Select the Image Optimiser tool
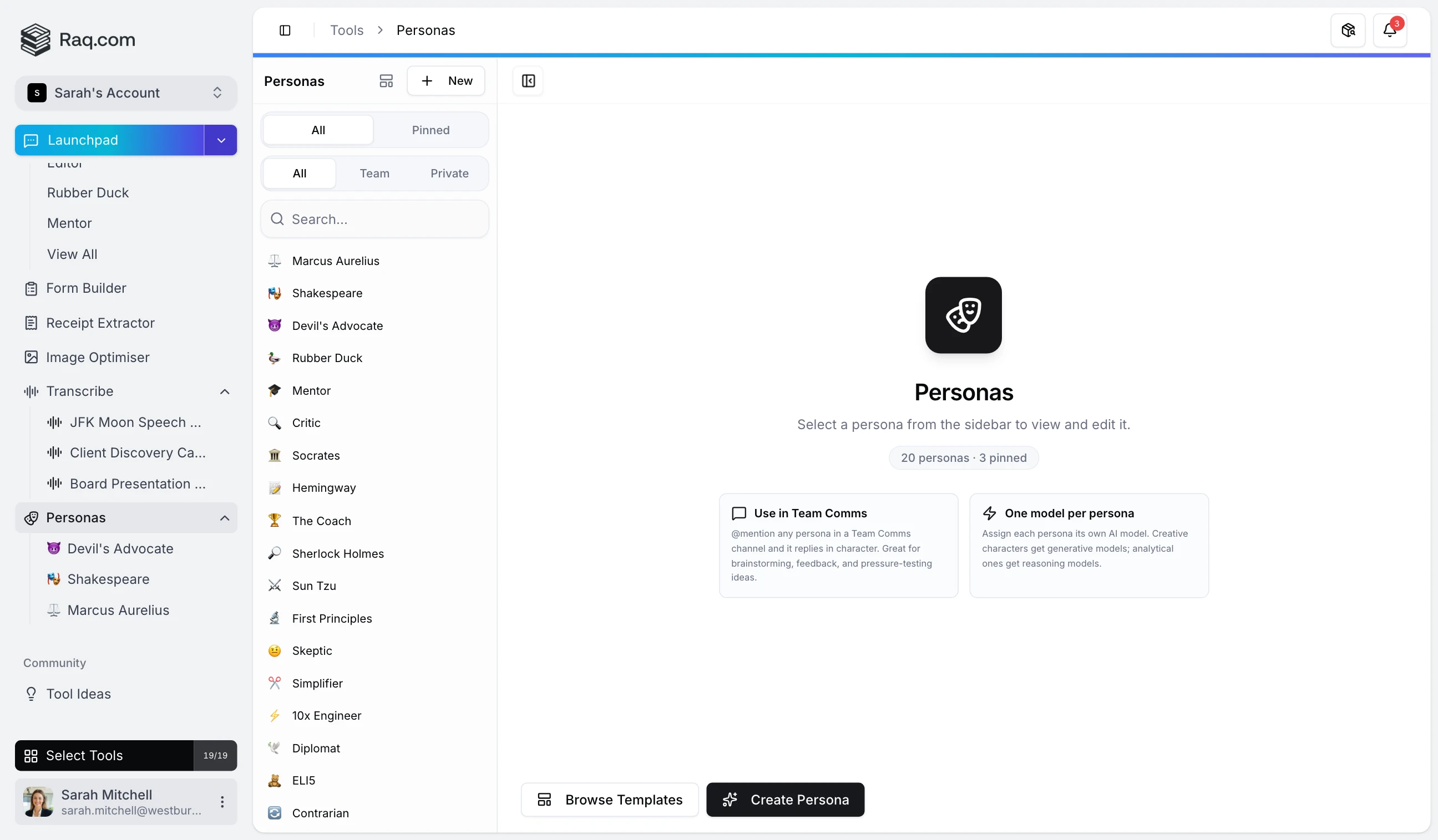 pos(97,357)
